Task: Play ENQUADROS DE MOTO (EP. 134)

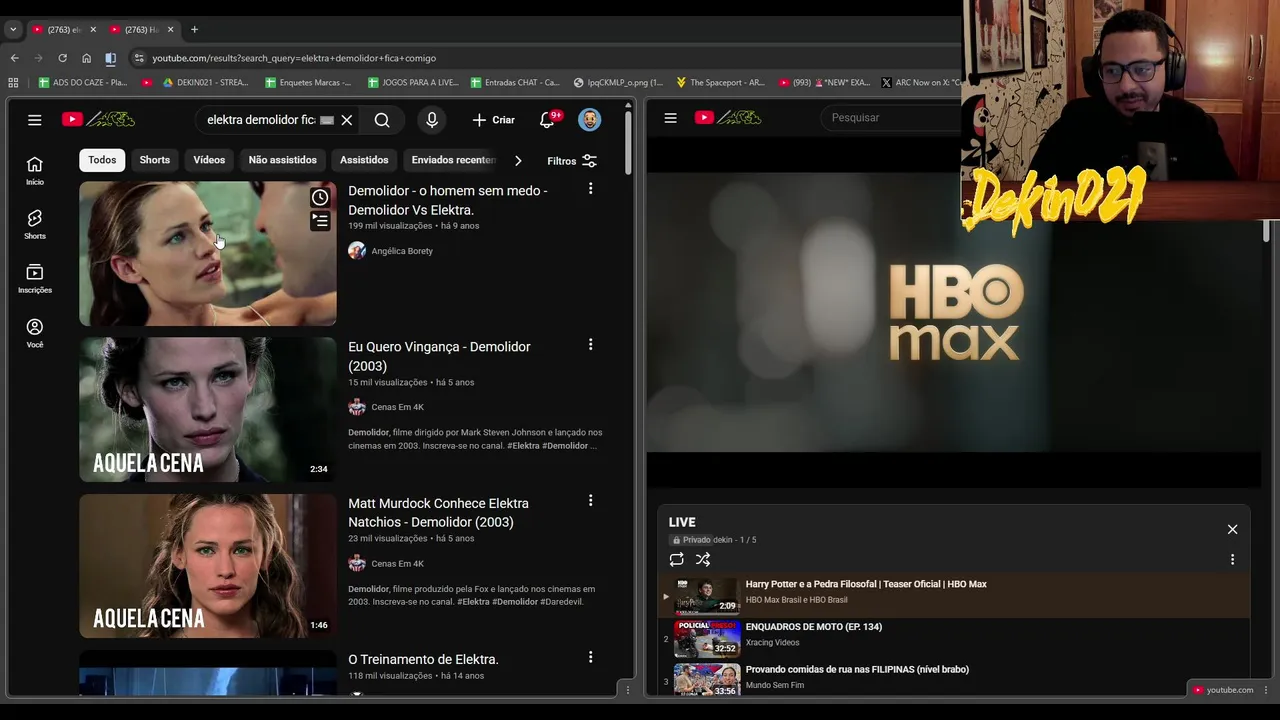Action: (x=954, y=639)
